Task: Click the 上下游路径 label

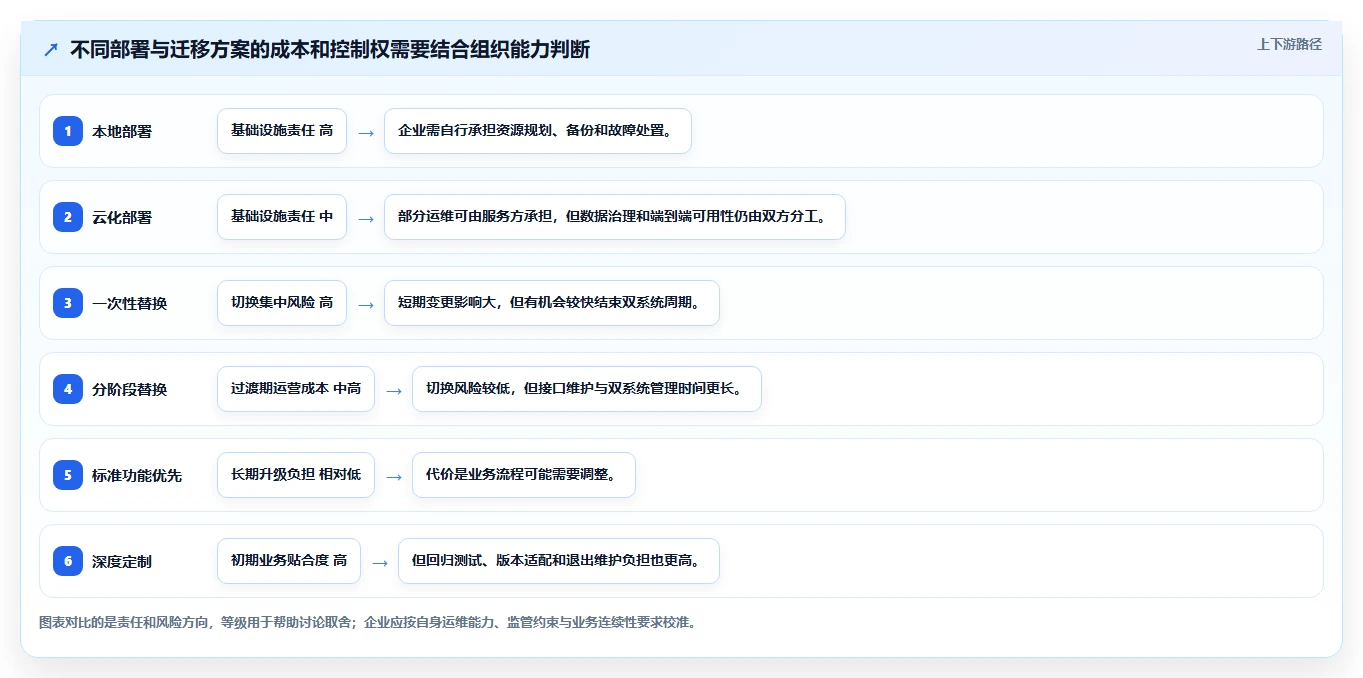Action: point(1289,44)
